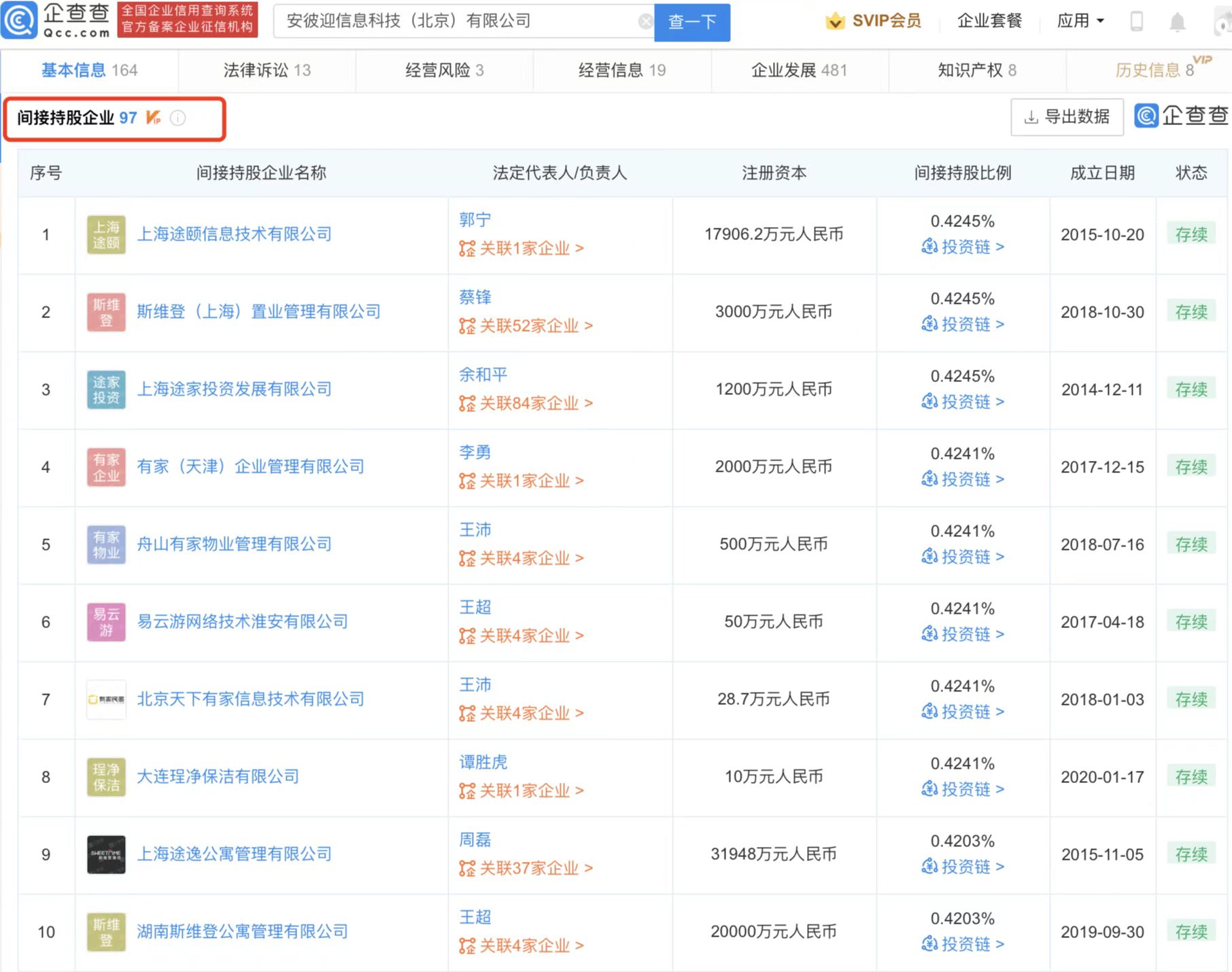Switch to 基本信息 164 tab
1232x972 pixels.
[x=89, y=70]
